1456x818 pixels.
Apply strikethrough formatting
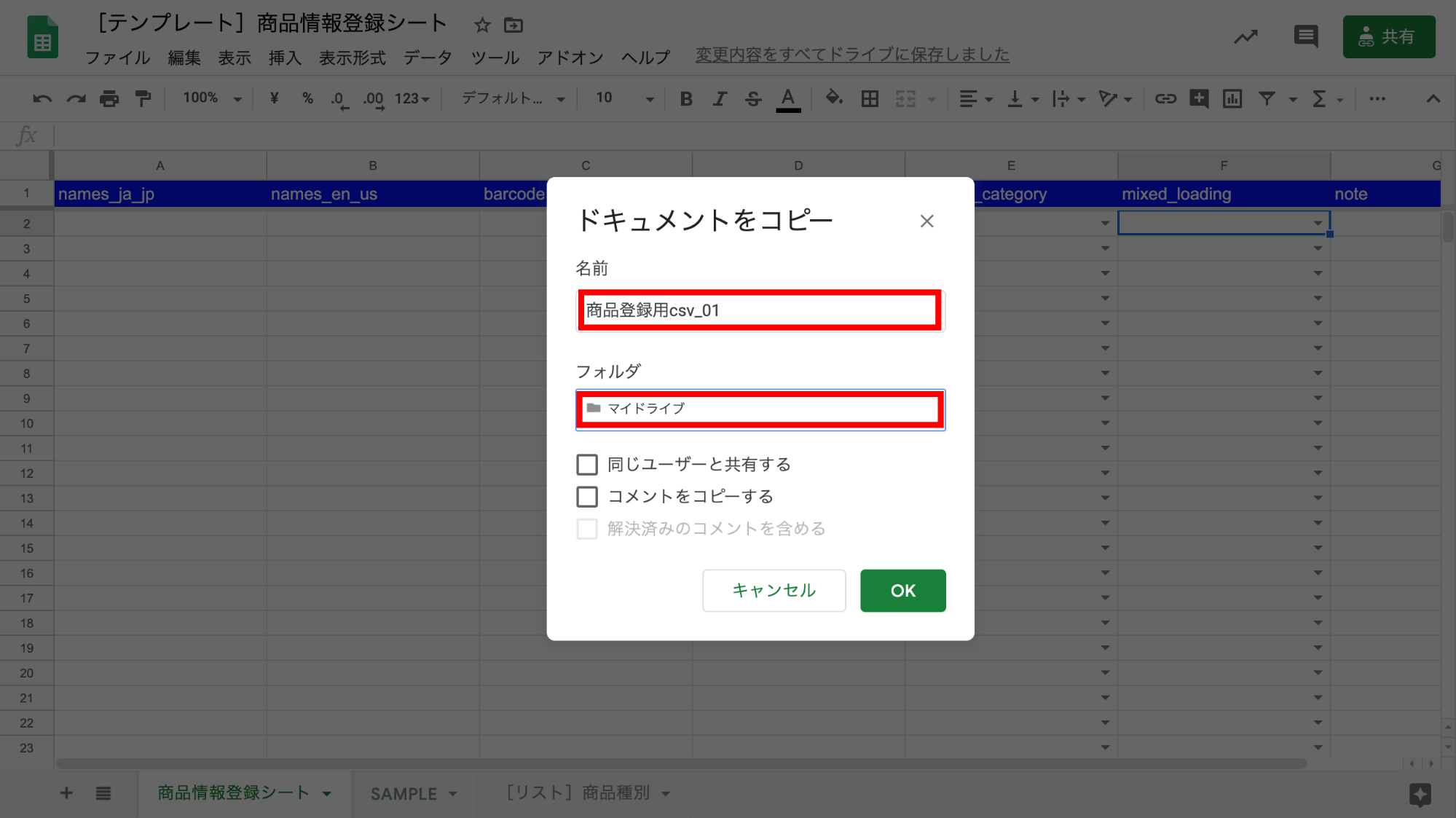(752, 98)
